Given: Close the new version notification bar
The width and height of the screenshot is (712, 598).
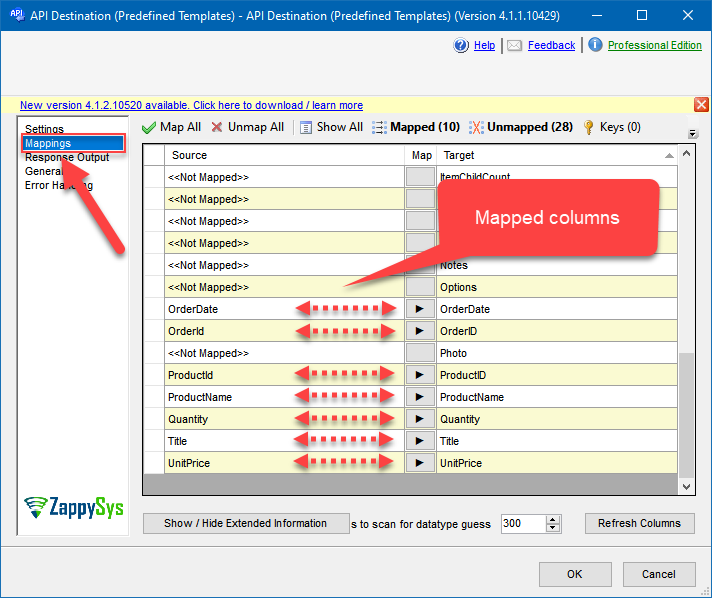Looking at the screenshot, I should (701, 105).
